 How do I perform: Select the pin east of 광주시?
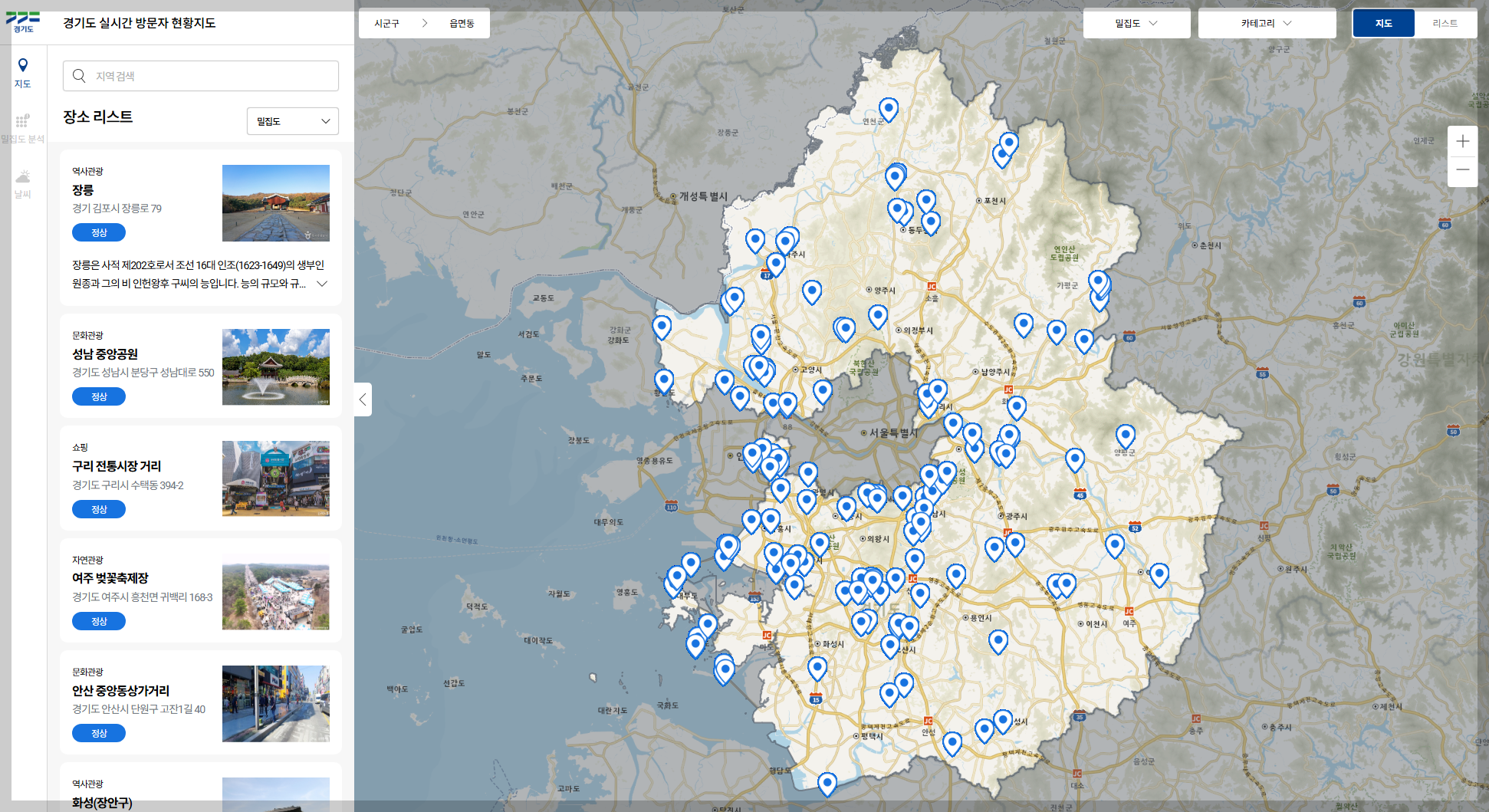point(1115,545)
